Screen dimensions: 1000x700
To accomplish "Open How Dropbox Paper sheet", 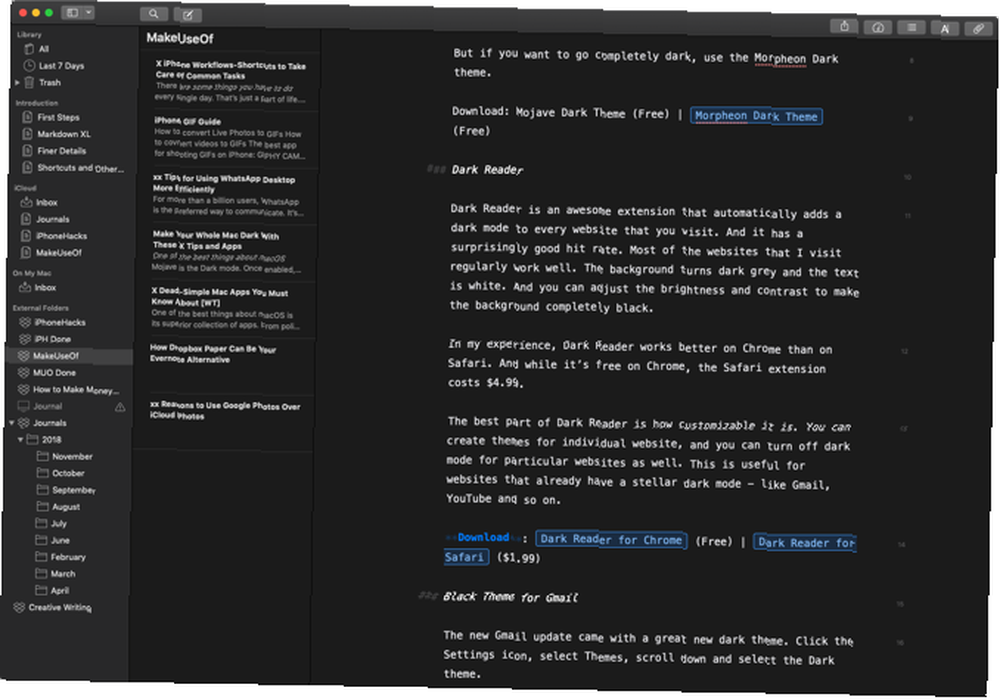I will (x=224, y=365).
